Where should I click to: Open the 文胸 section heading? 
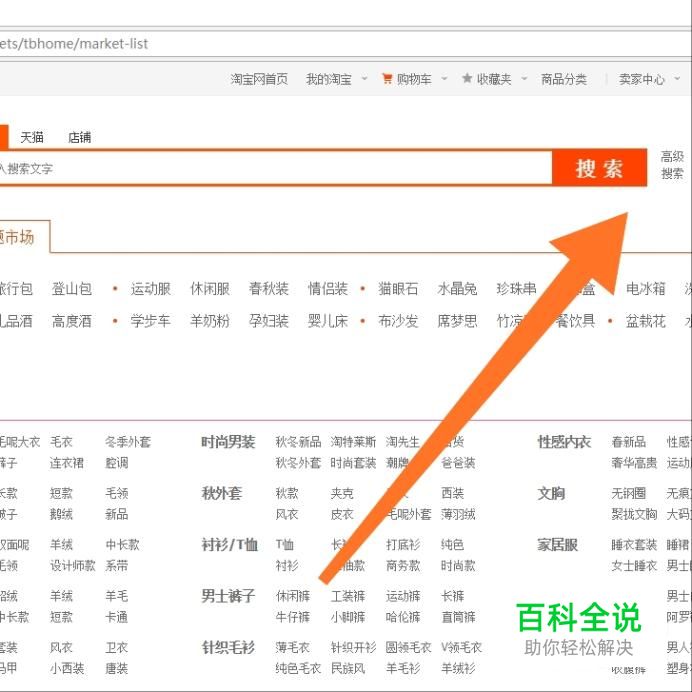point(551,493)
